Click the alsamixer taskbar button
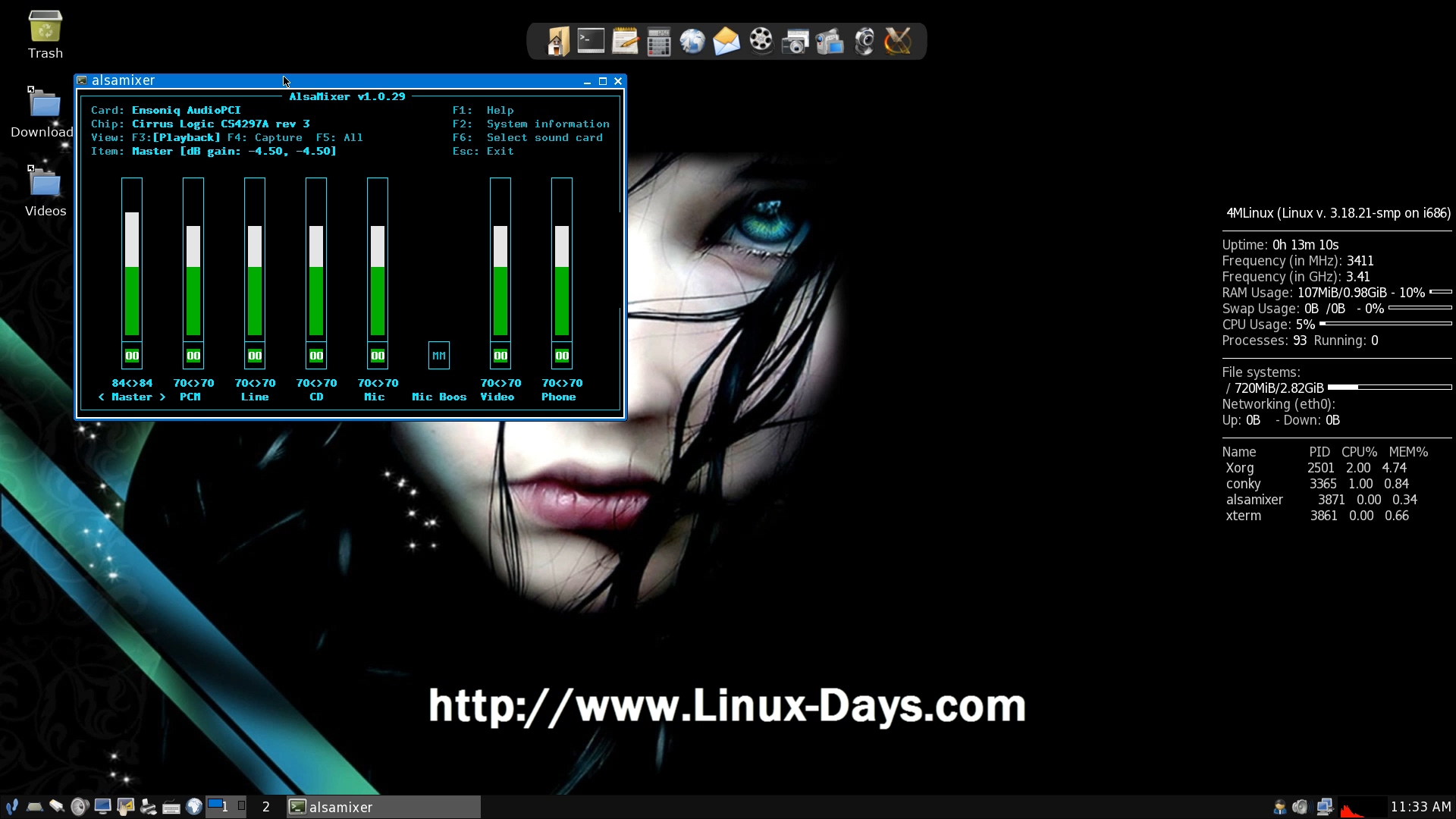Image resolution: width=1456 pixels, height=819 pixels. point(383,807)
